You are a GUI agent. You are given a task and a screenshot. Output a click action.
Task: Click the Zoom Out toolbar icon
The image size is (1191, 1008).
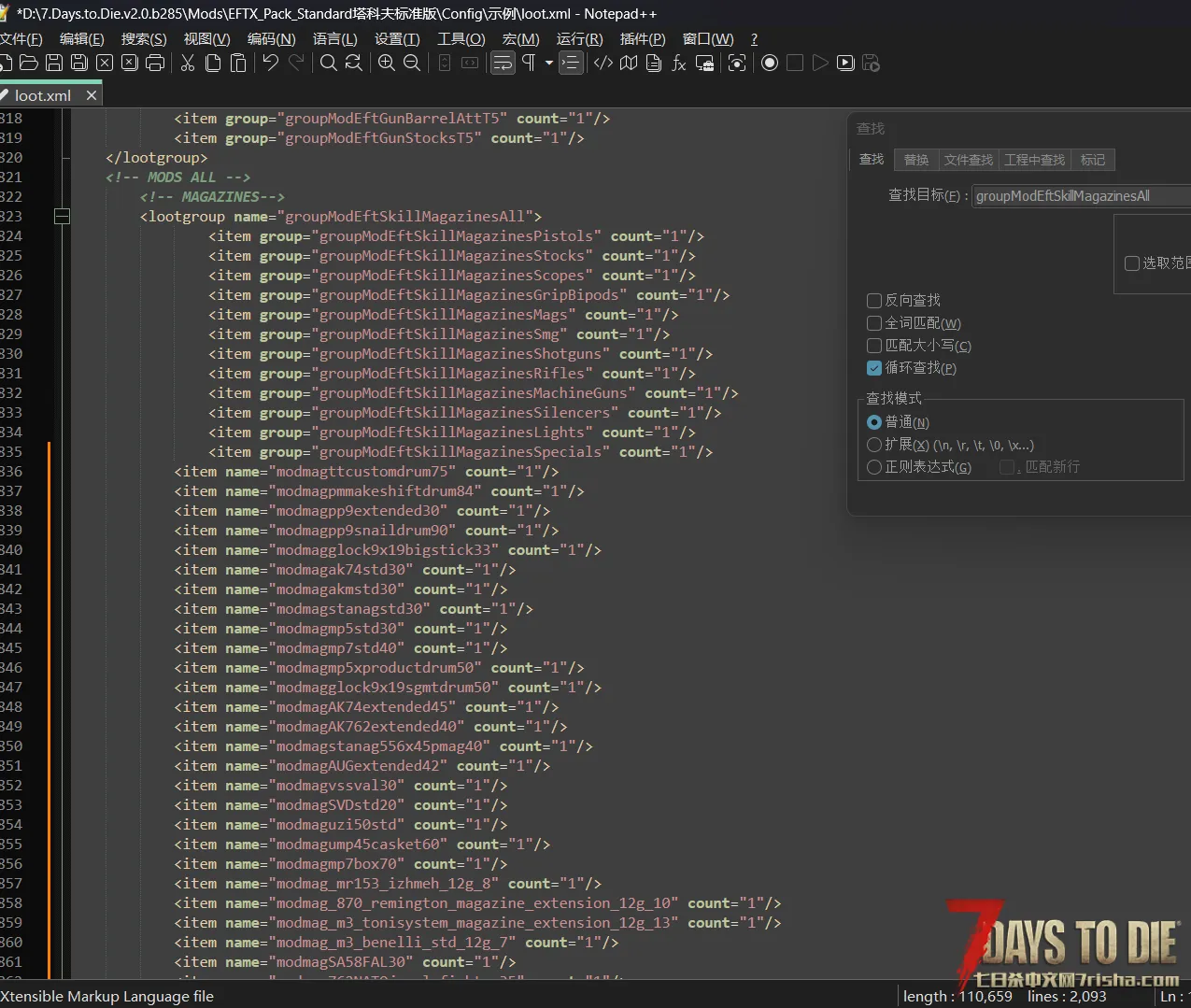click(412, 63)
